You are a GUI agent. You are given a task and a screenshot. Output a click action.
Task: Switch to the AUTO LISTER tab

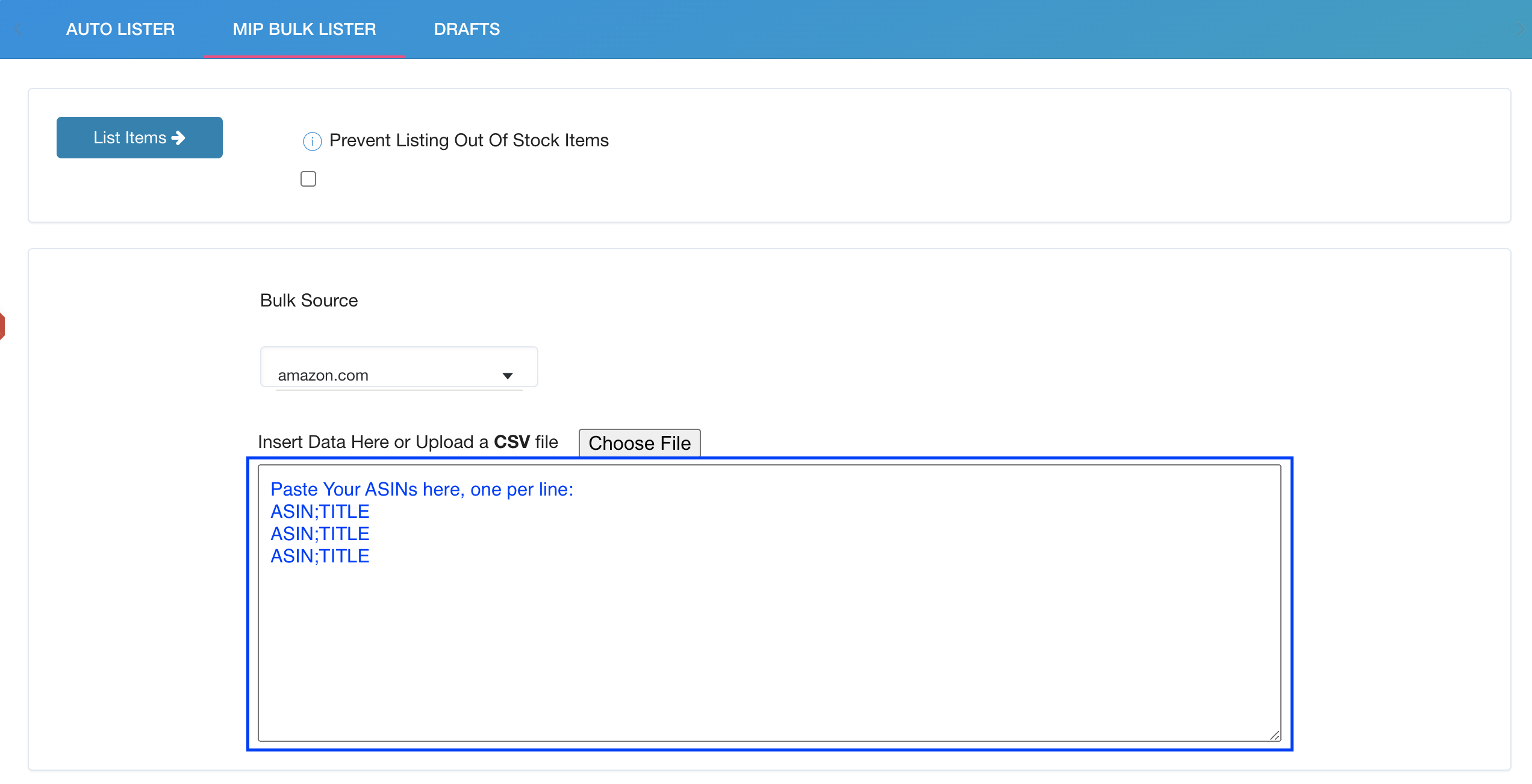tap(120, 29)
